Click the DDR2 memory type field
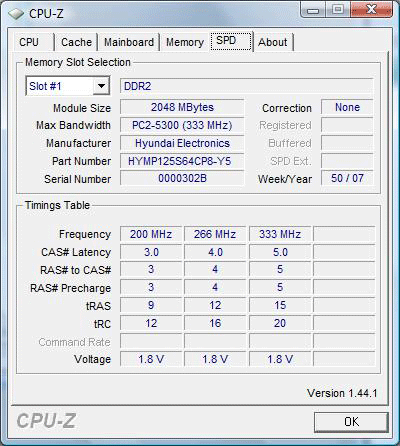400x446 pixels. (x=246, y=86)
